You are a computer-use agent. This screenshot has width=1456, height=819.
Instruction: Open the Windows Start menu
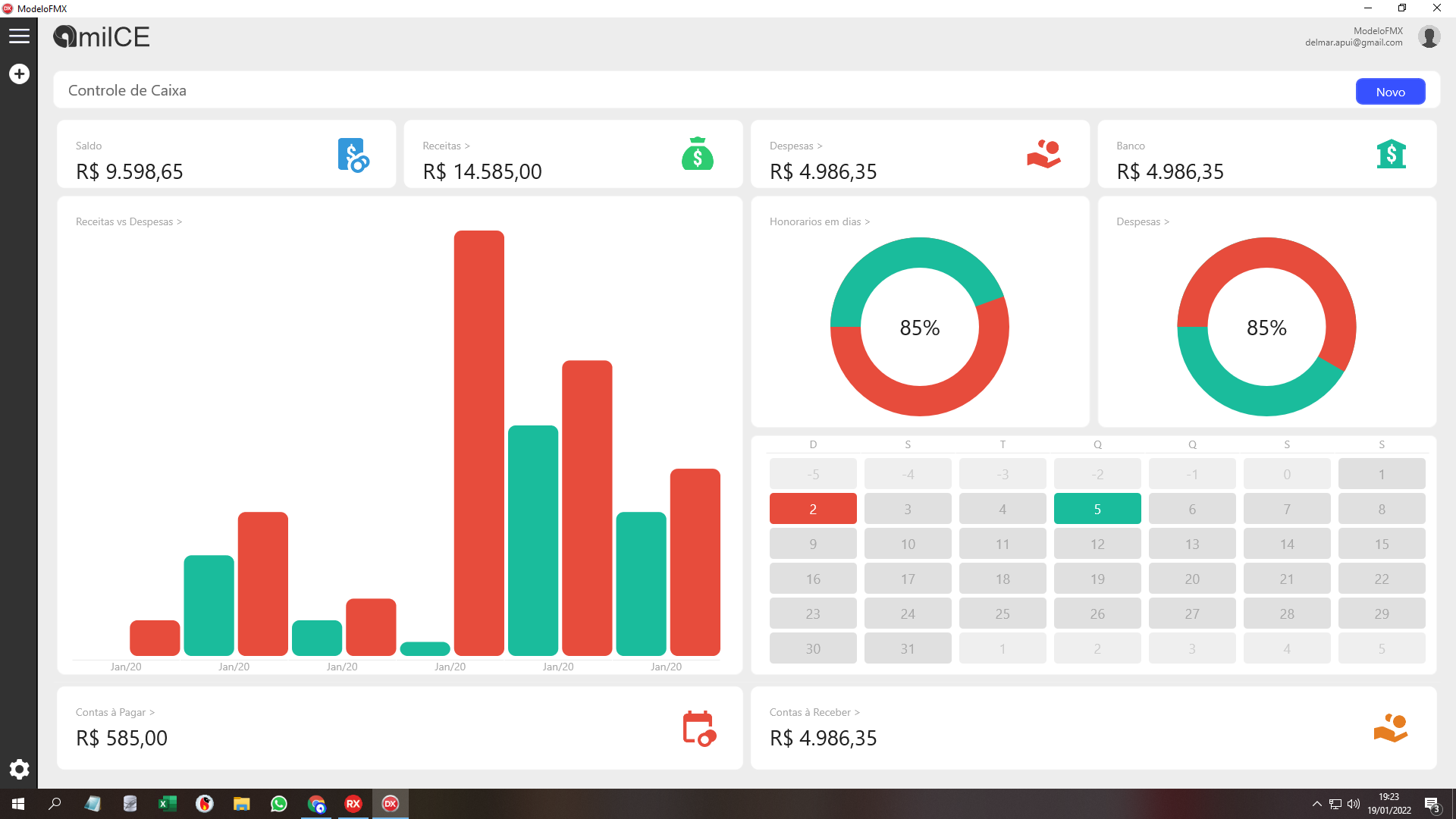(x=17, y=804)
